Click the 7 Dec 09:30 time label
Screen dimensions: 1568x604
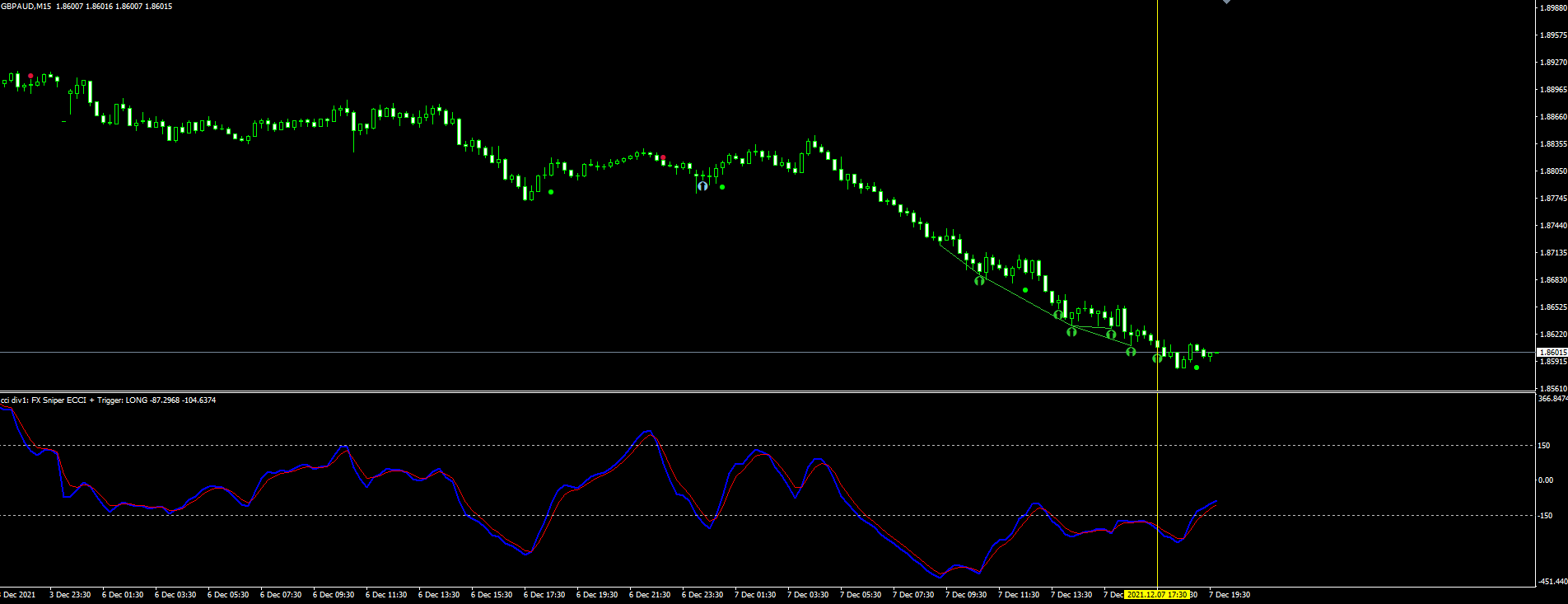tap(966, 595)
